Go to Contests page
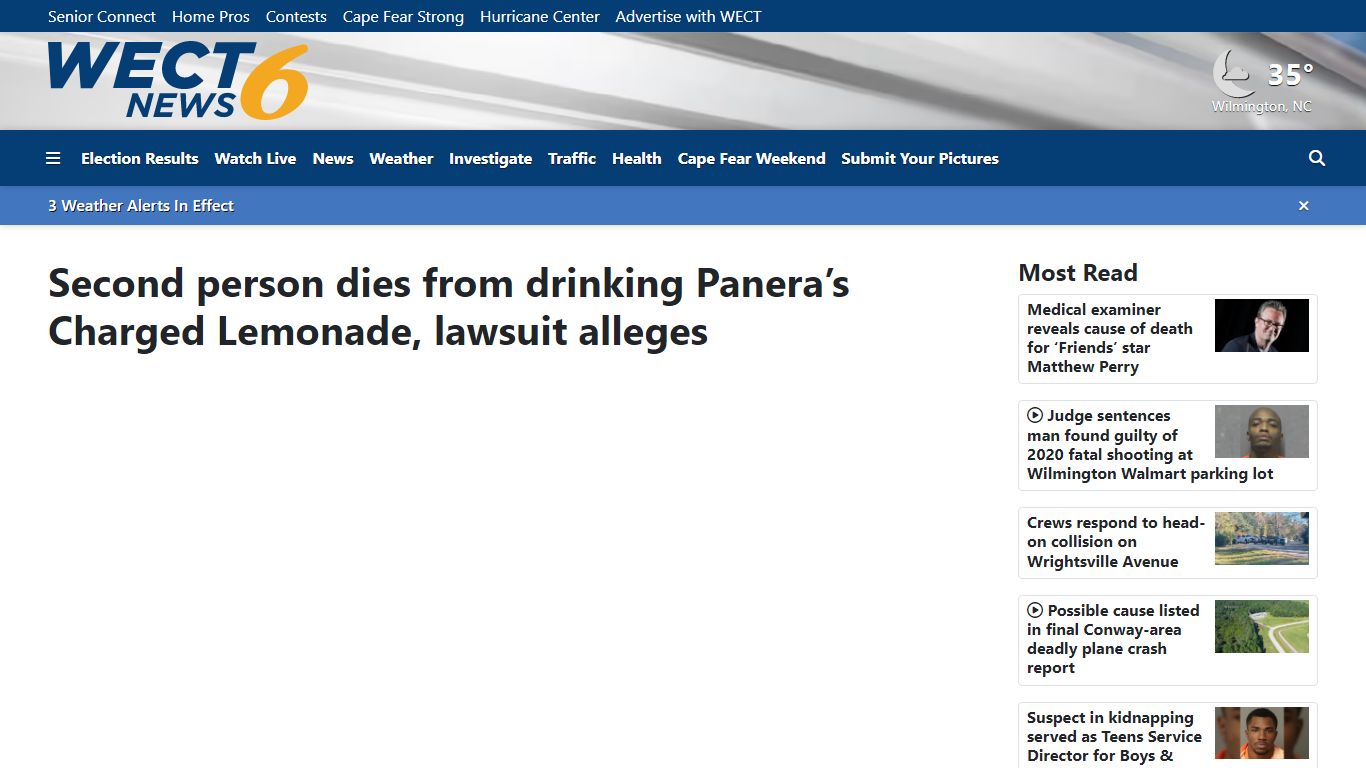1366x768 pixels. (296, 16)
